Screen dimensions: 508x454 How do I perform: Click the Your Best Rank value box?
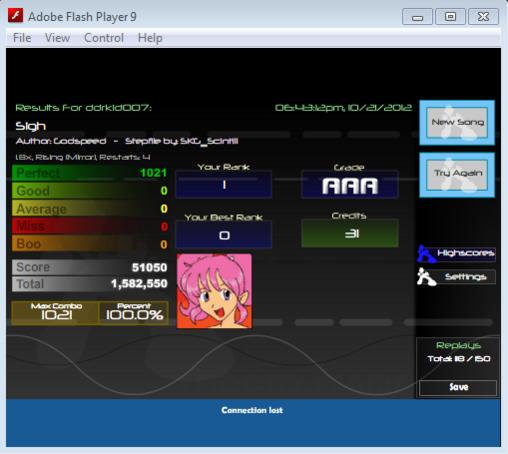[224, 235]
